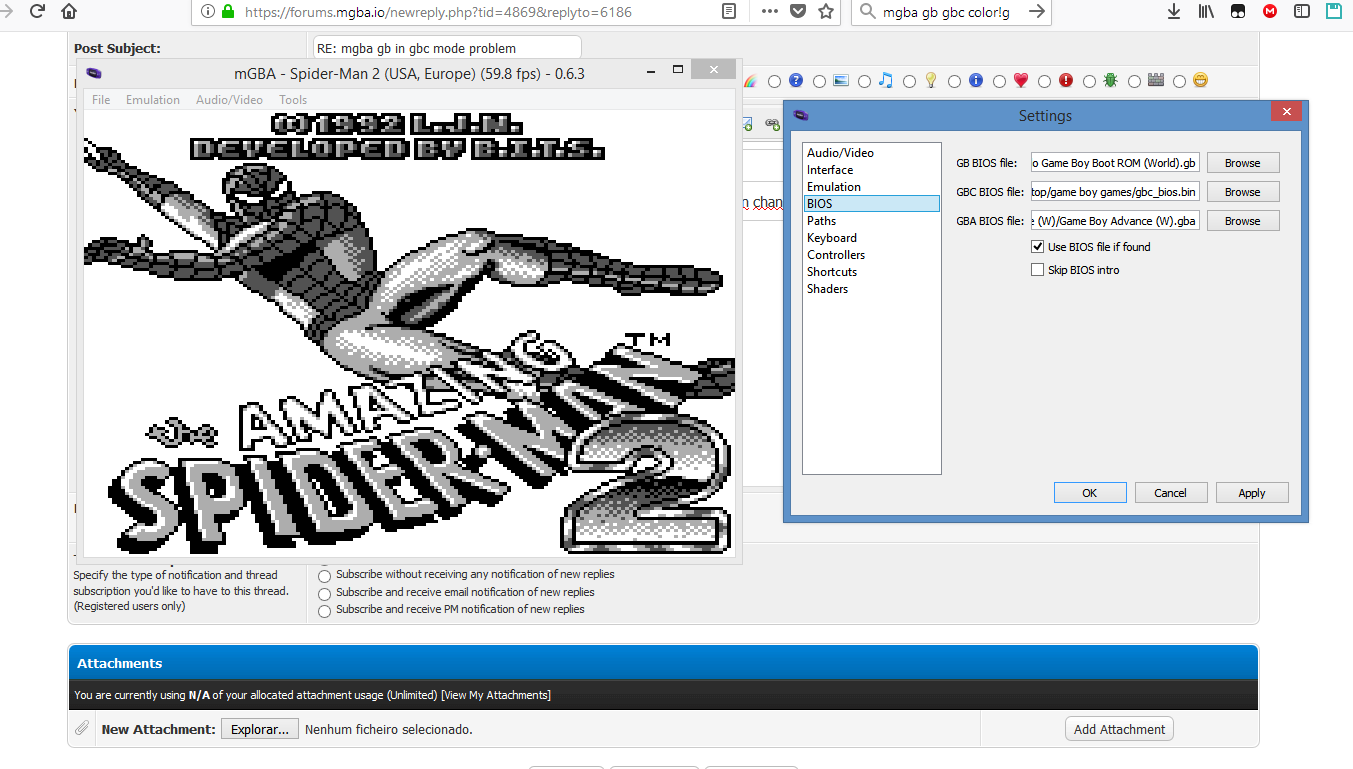Screen dimensions: 1353x769
Task: Select the picture post icon
Action: coord(841,81)
